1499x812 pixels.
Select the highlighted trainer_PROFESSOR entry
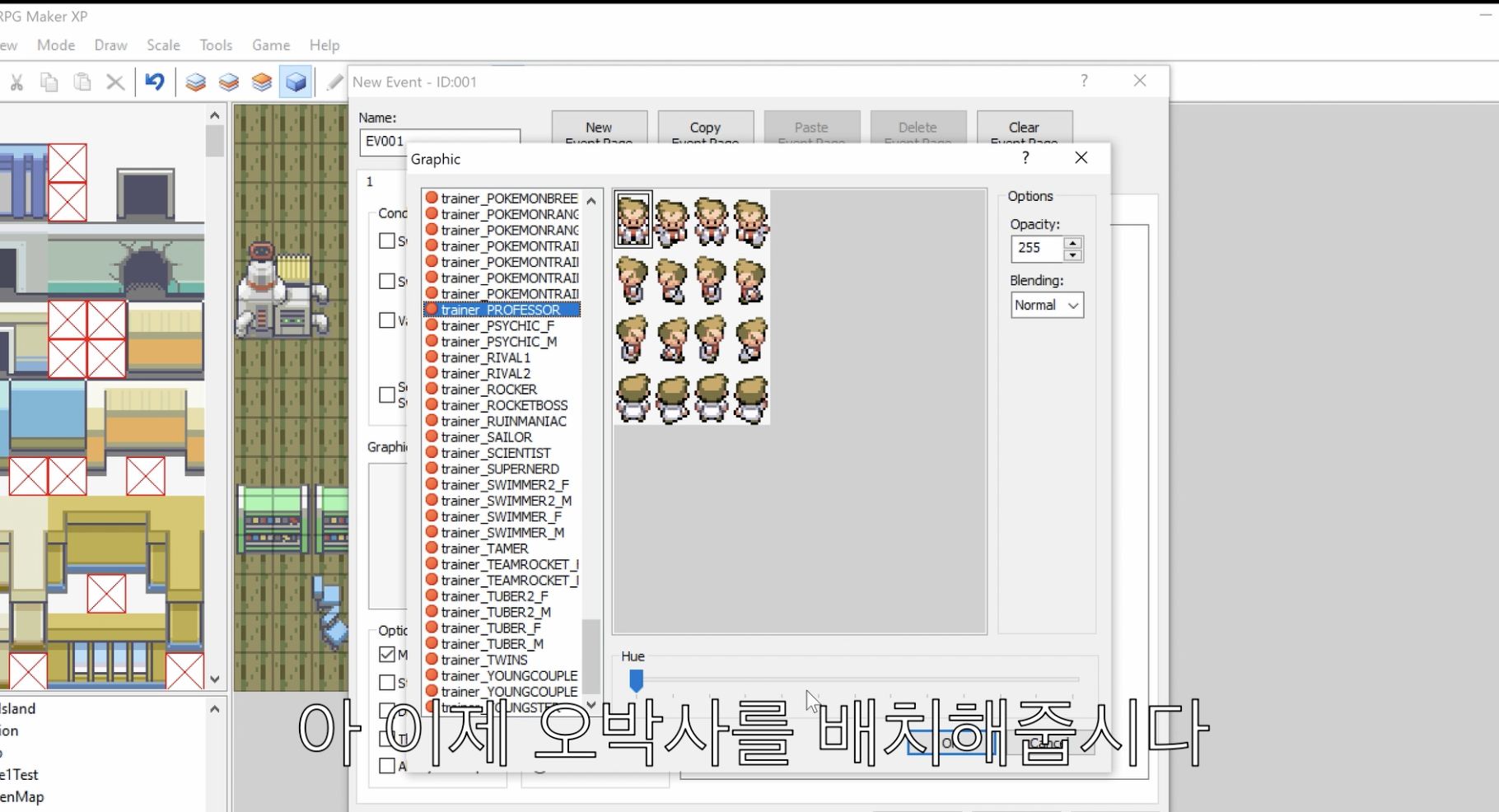pos(502,310)
